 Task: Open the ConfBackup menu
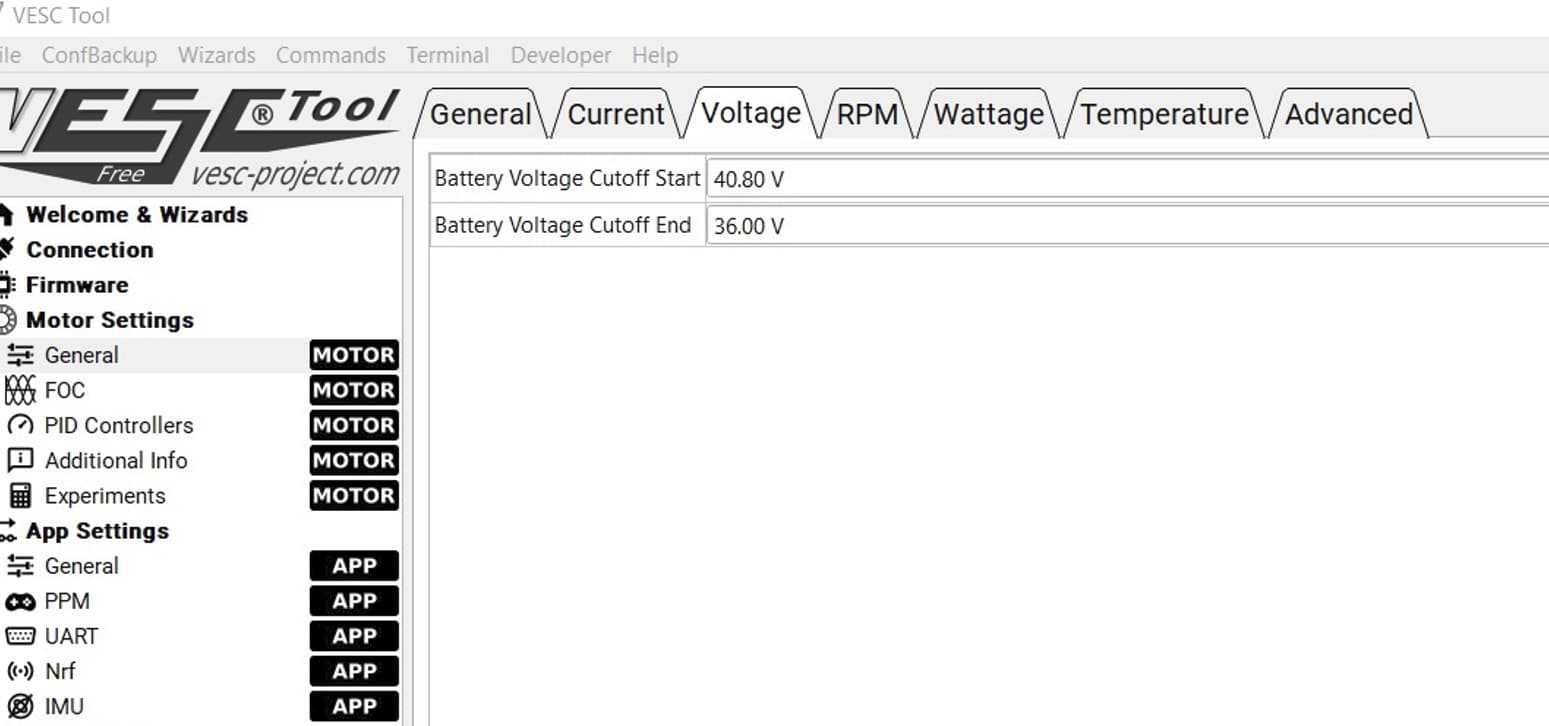tap(99, 55)
